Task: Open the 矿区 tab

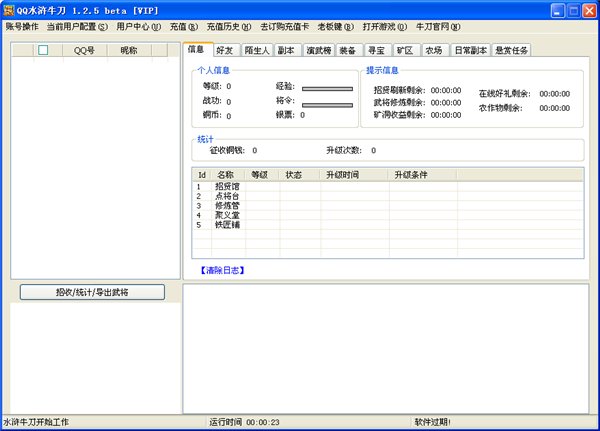Action: pos(405,49)
